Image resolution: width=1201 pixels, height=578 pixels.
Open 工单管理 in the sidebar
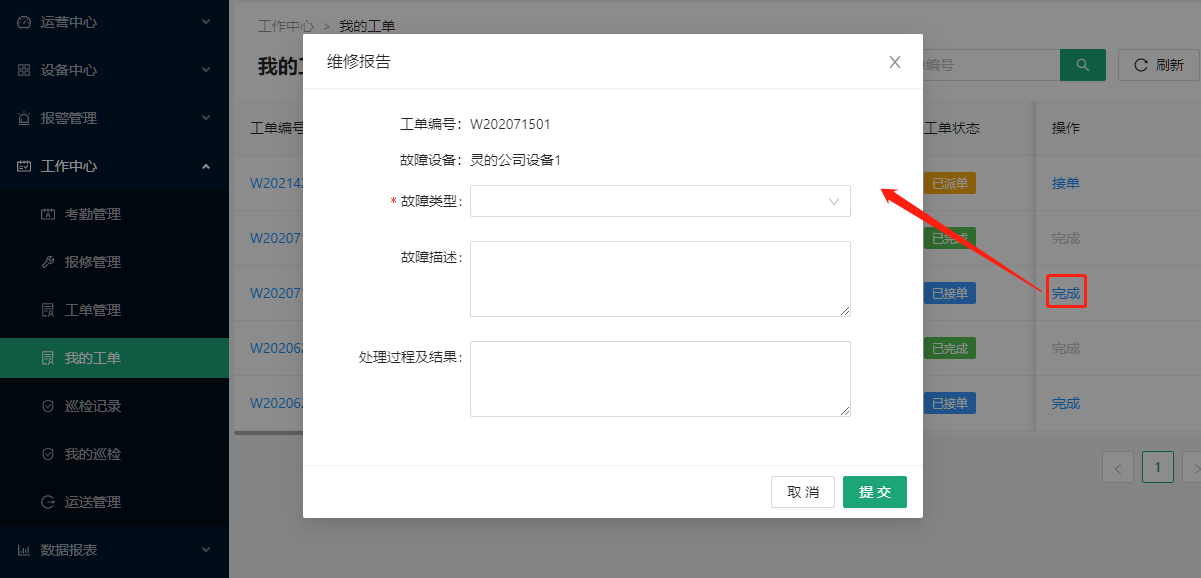tap(92, 310)
